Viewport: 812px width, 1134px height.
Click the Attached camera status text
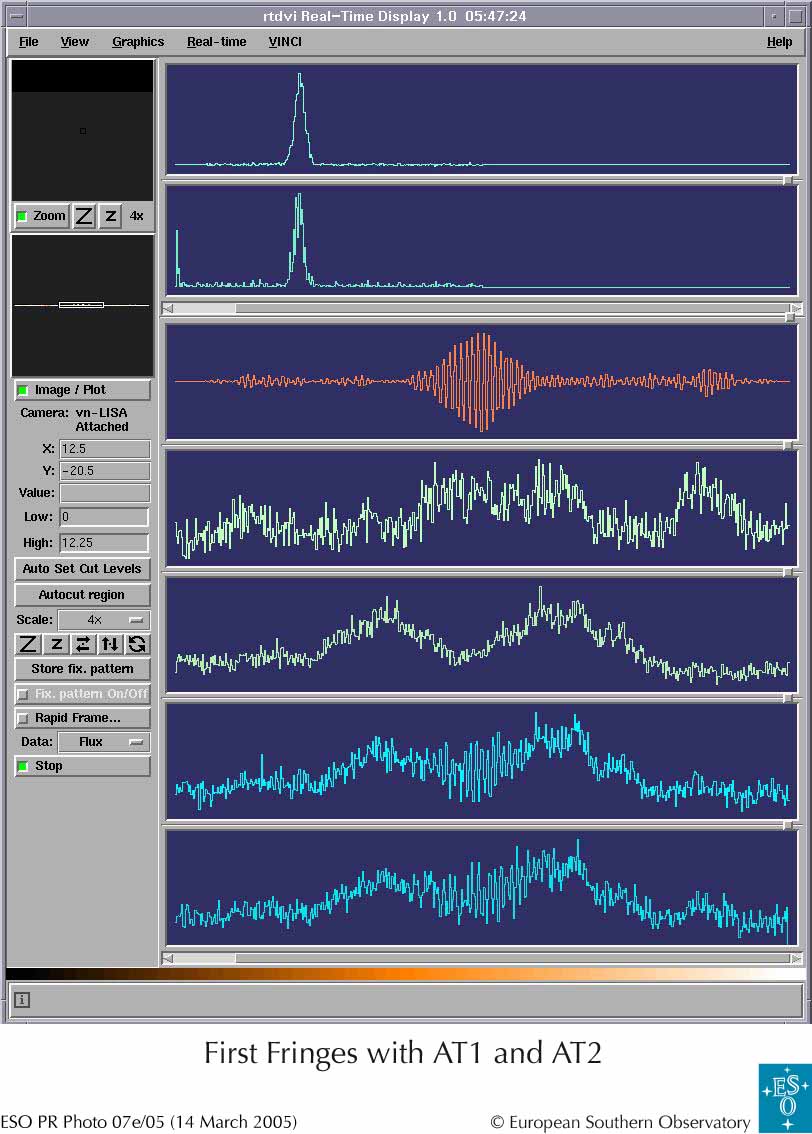102,427
